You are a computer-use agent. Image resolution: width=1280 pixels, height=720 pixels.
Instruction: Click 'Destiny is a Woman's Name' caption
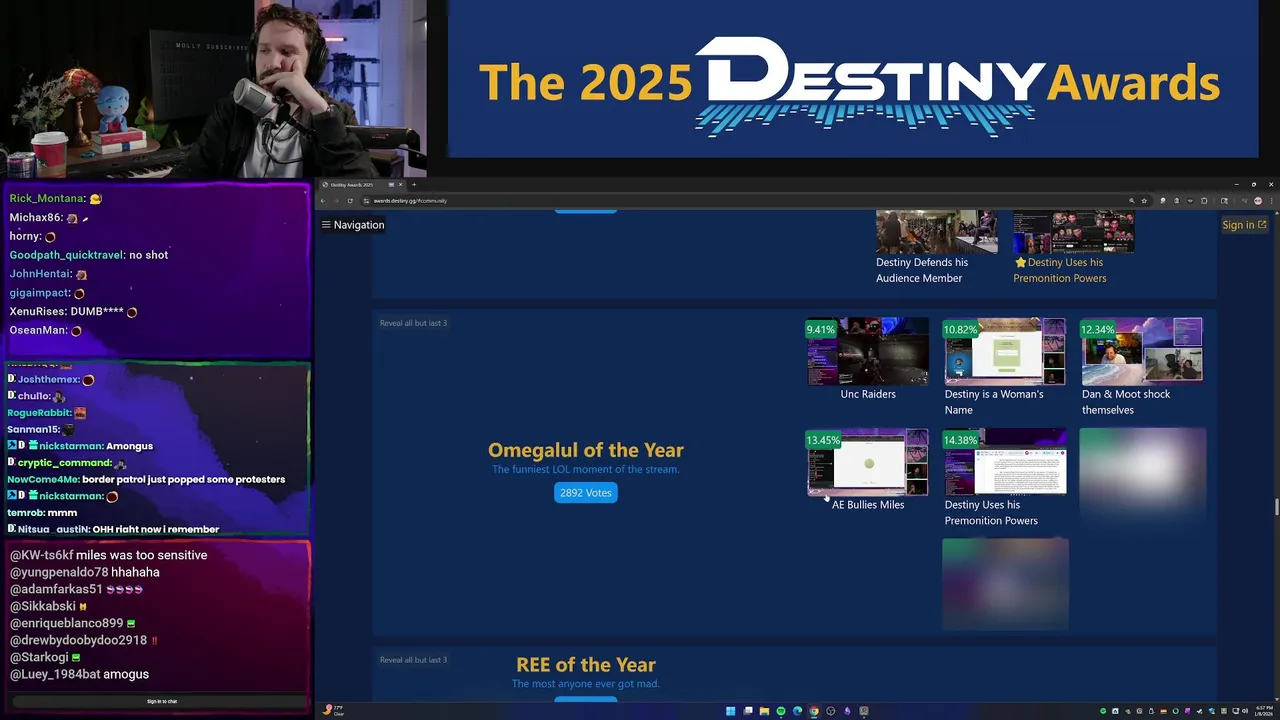(x=994, y=402)
